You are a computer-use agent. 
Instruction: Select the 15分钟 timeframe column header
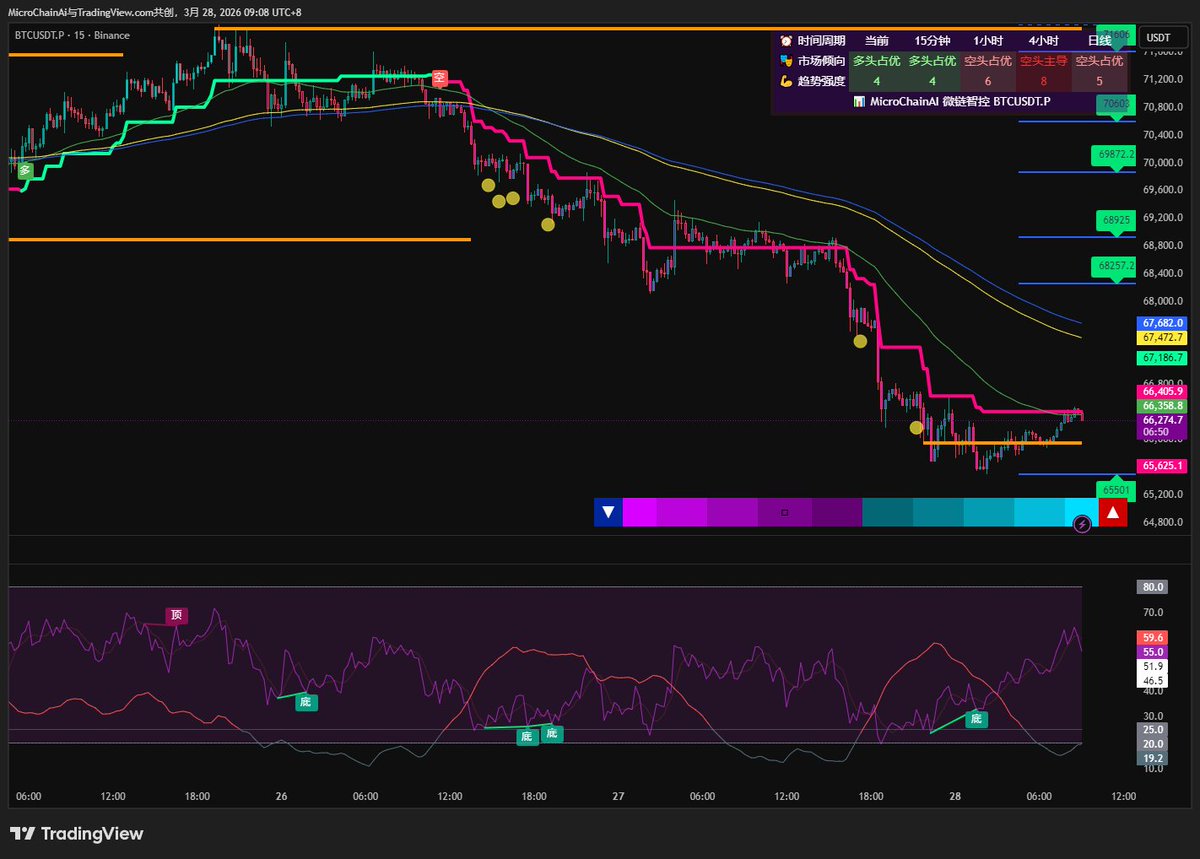point(932,41)
